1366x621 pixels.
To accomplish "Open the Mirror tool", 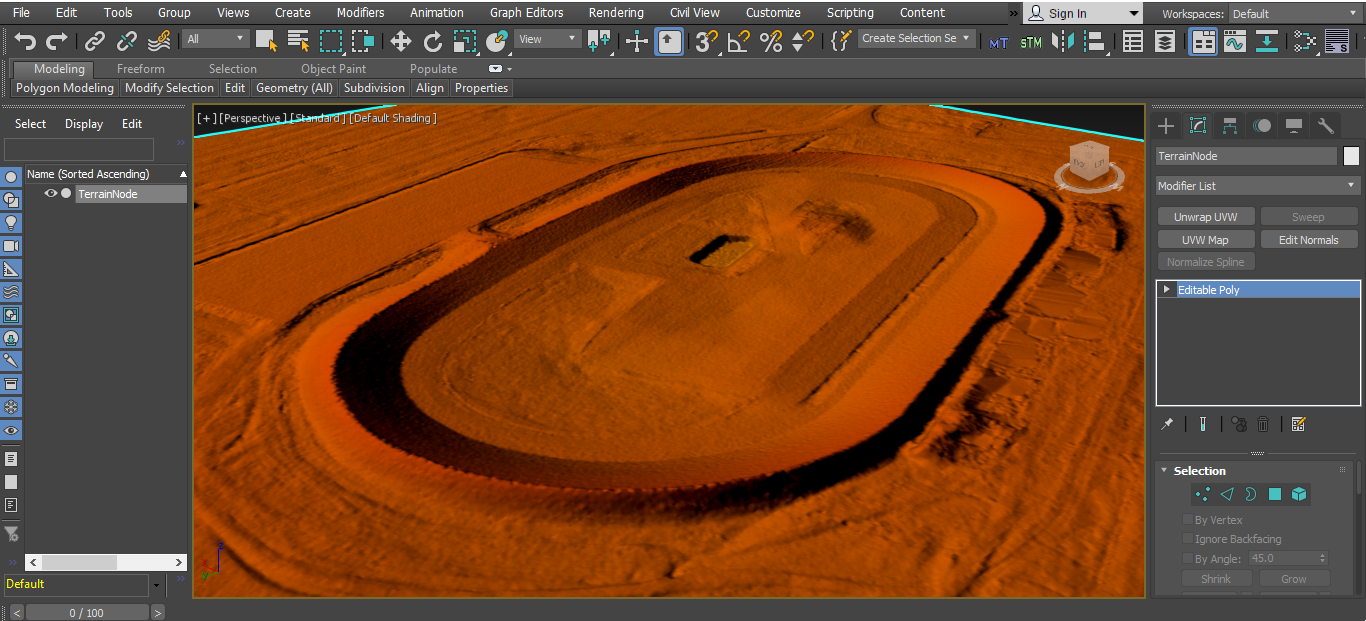I will 1063,41.
